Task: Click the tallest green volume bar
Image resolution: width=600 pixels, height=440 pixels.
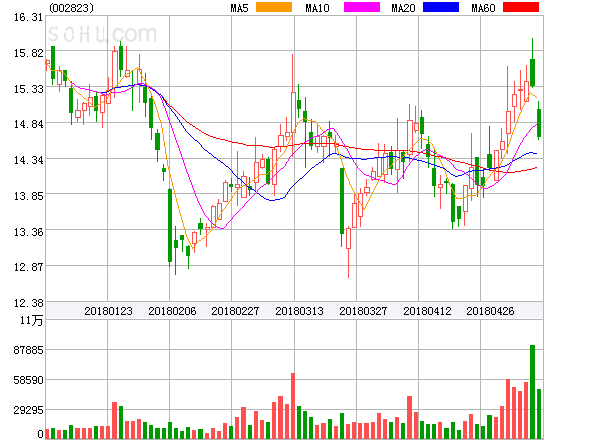Action: [533, 391]
